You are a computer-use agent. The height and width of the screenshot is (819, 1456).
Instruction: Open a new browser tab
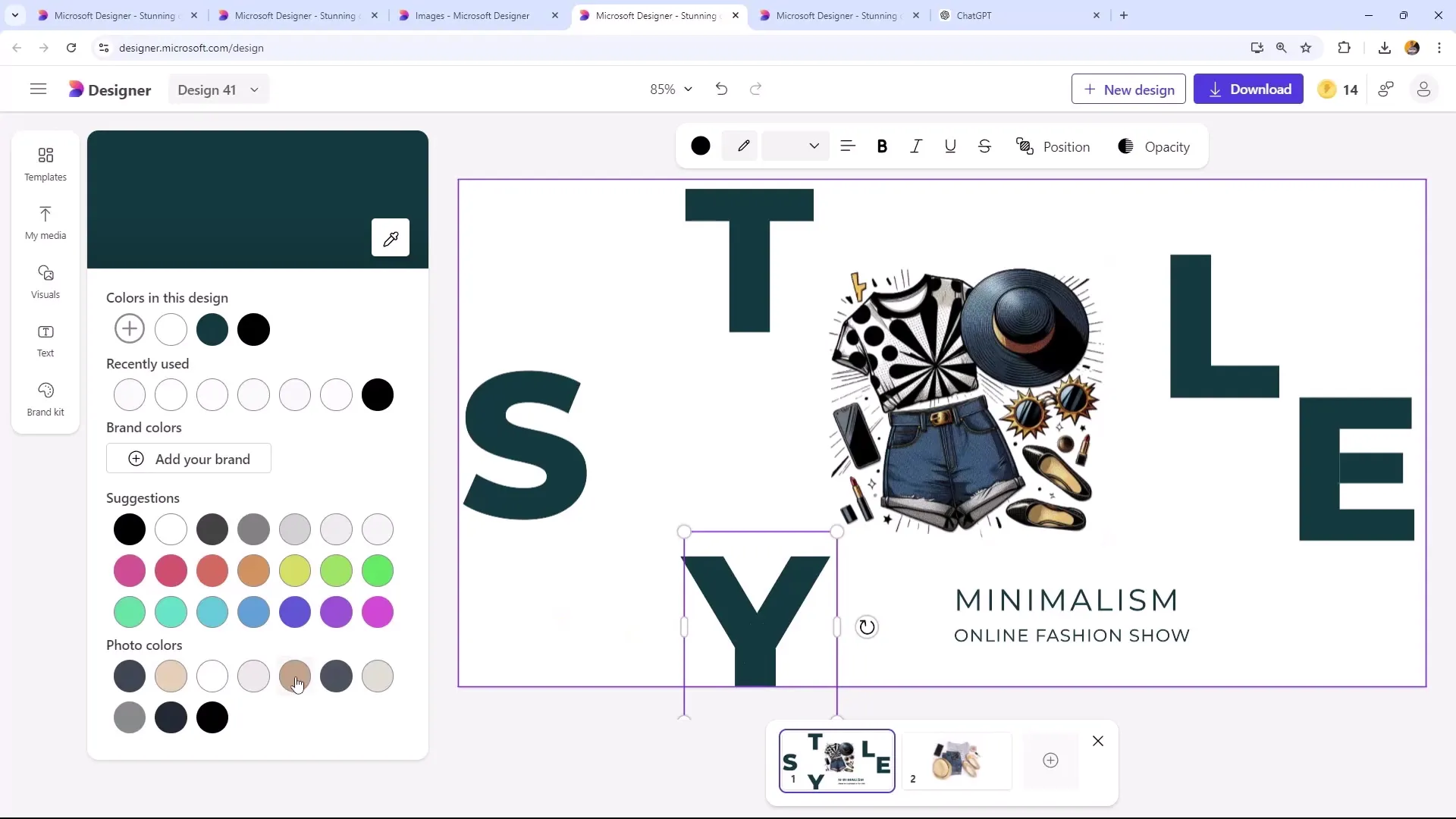tap(1124, 15)
